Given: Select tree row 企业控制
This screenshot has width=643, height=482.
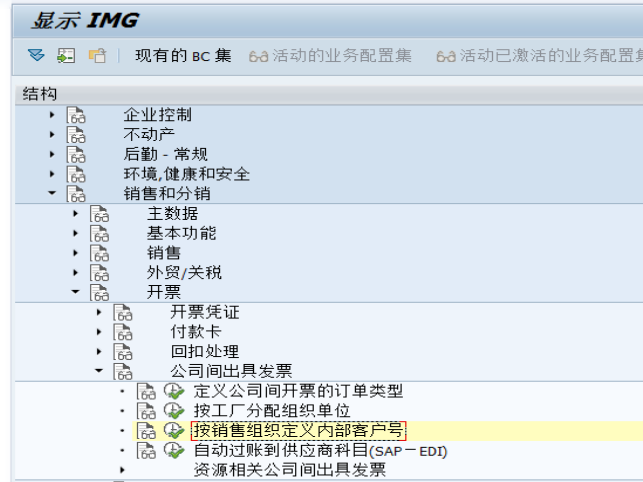Looking at the screenshot, I should tap(329, 115).
